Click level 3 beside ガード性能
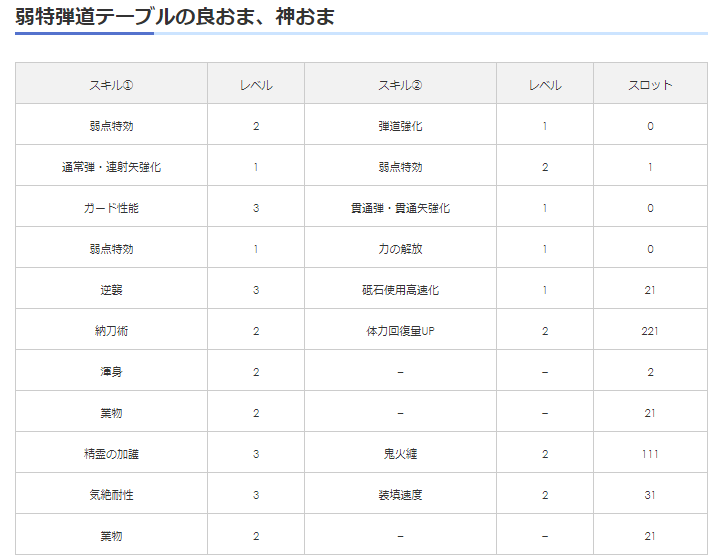Screen dimensions: 710x558 256,208
